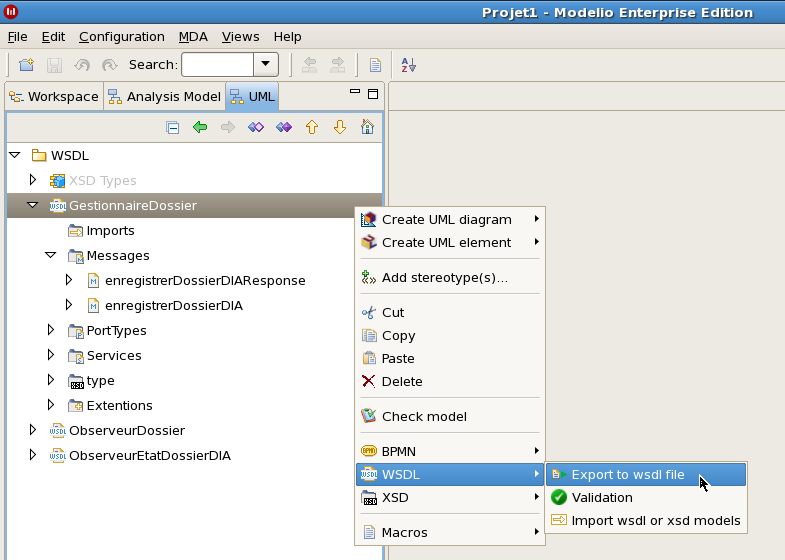785x560 pixels.
Task: Expand the PortTypes folder
Action: click(x=51, y=330)
